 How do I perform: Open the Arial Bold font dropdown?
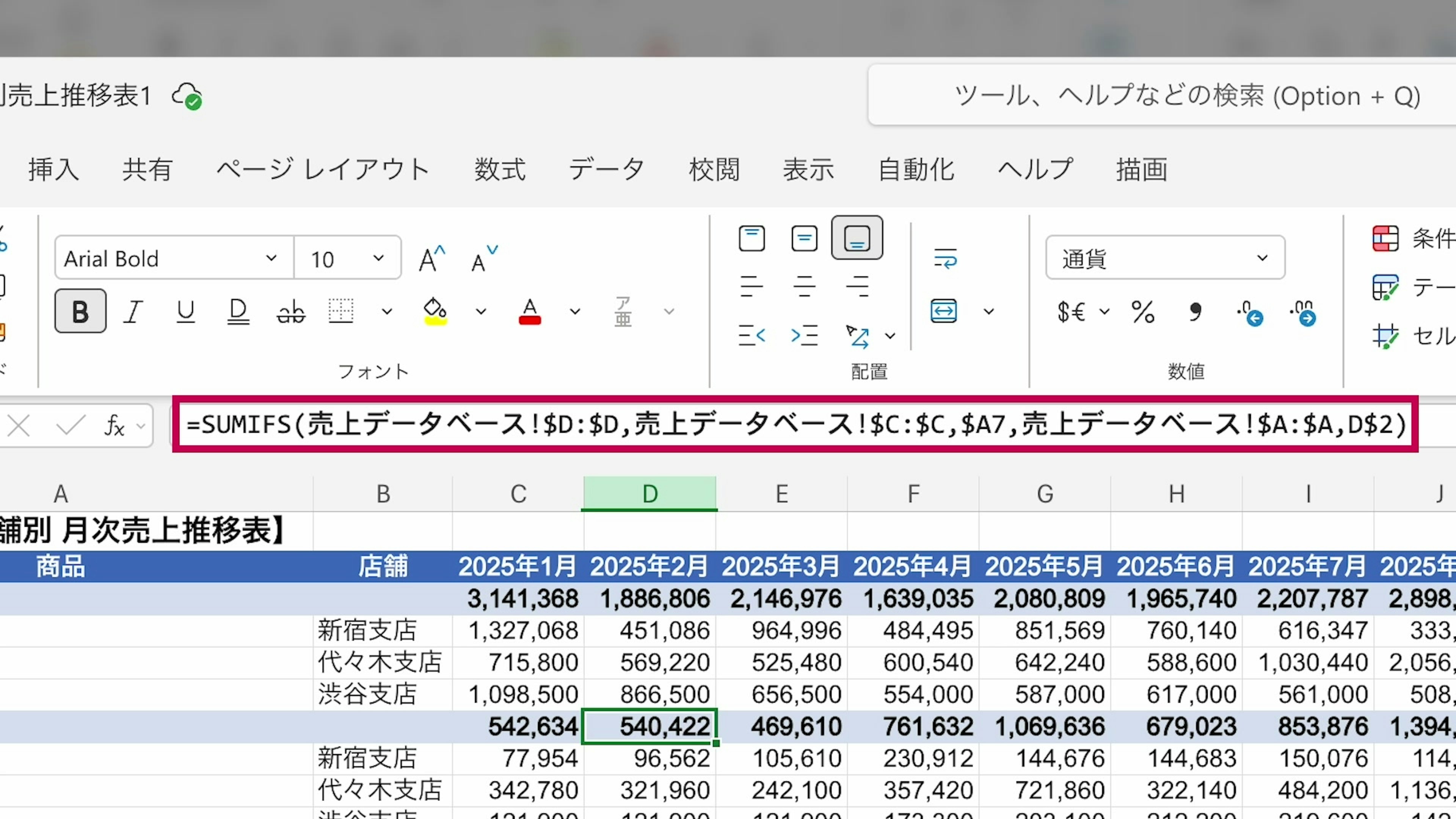271,258
